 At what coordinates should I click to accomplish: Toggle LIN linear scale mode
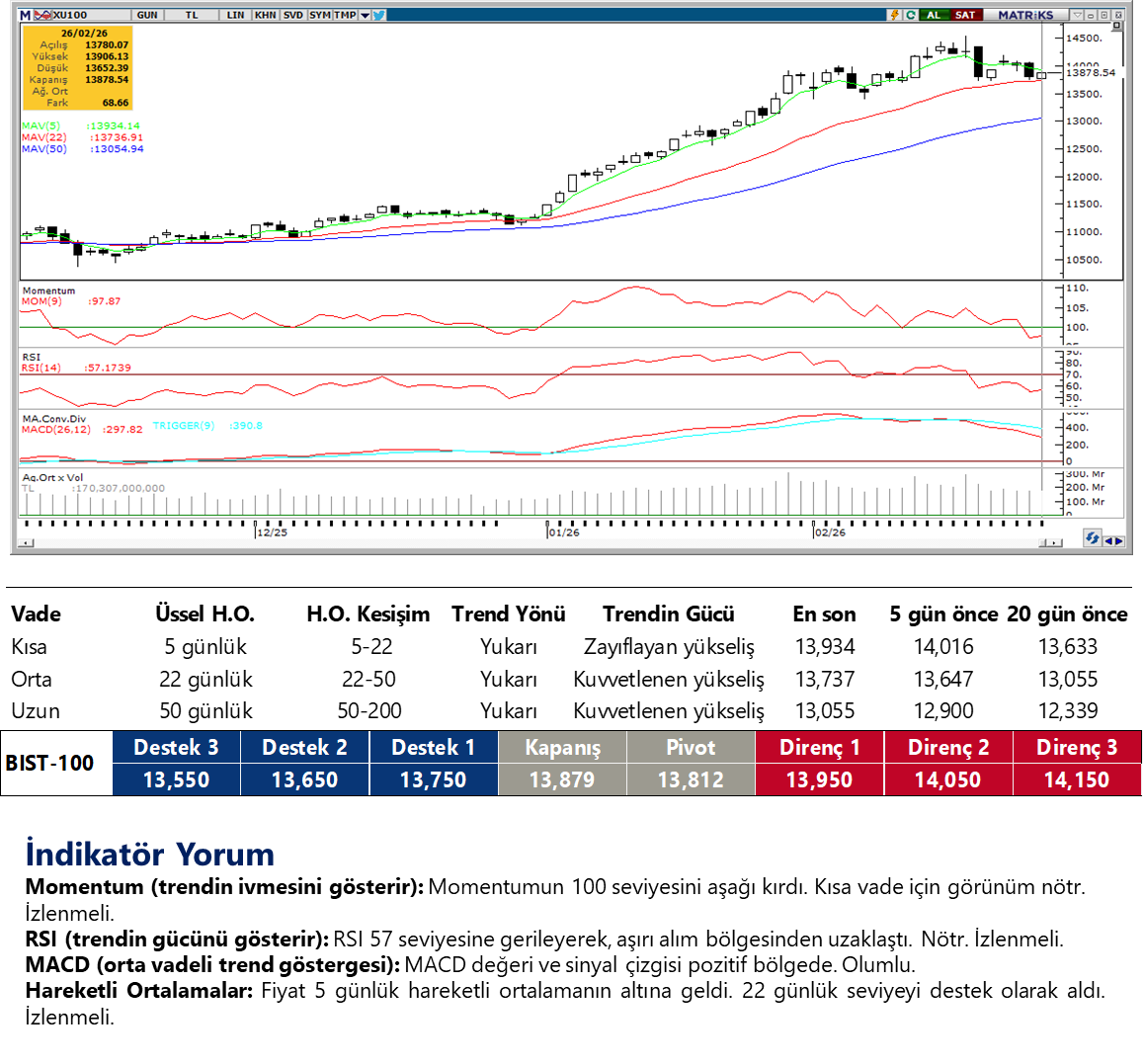[x=235, y=15]
